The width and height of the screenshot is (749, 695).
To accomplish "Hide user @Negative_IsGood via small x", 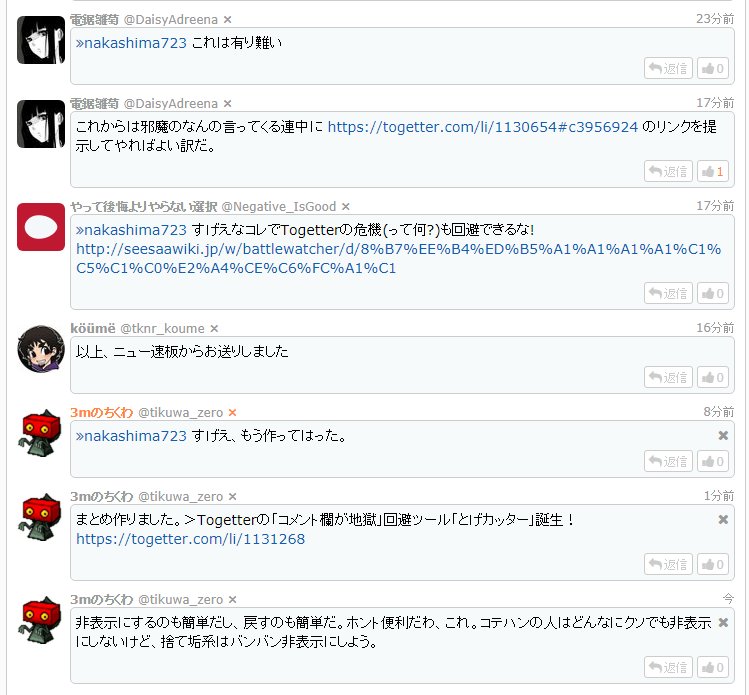I will pyautogui.click(x=346, y=207).
